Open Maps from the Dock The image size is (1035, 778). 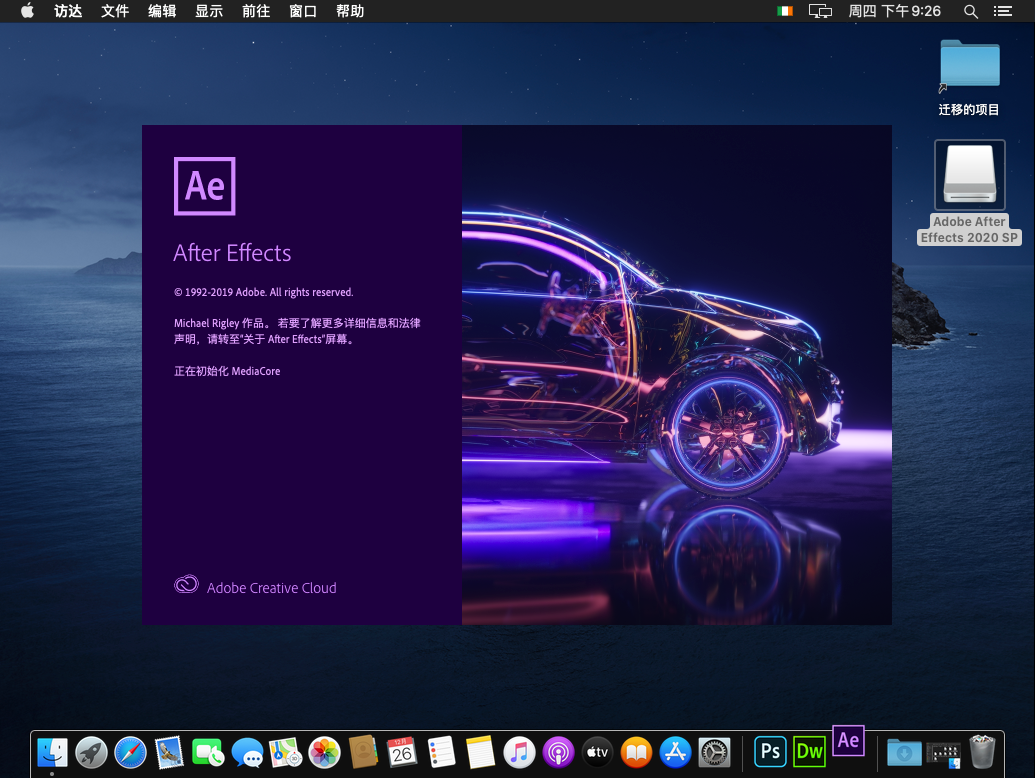tap(286, 752)
